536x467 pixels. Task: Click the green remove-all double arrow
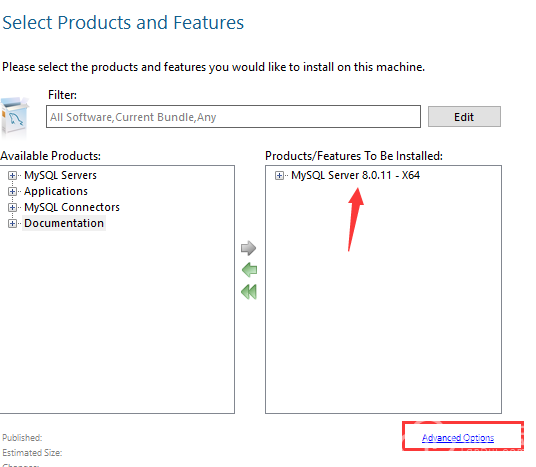249,292
